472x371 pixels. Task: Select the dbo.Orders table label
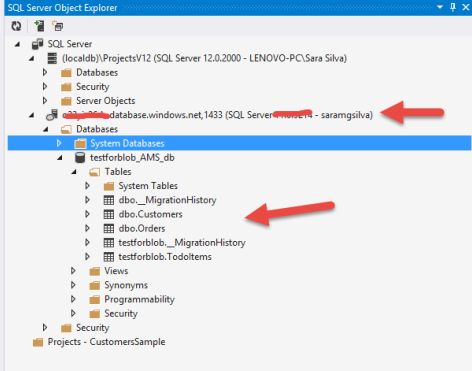142,228
